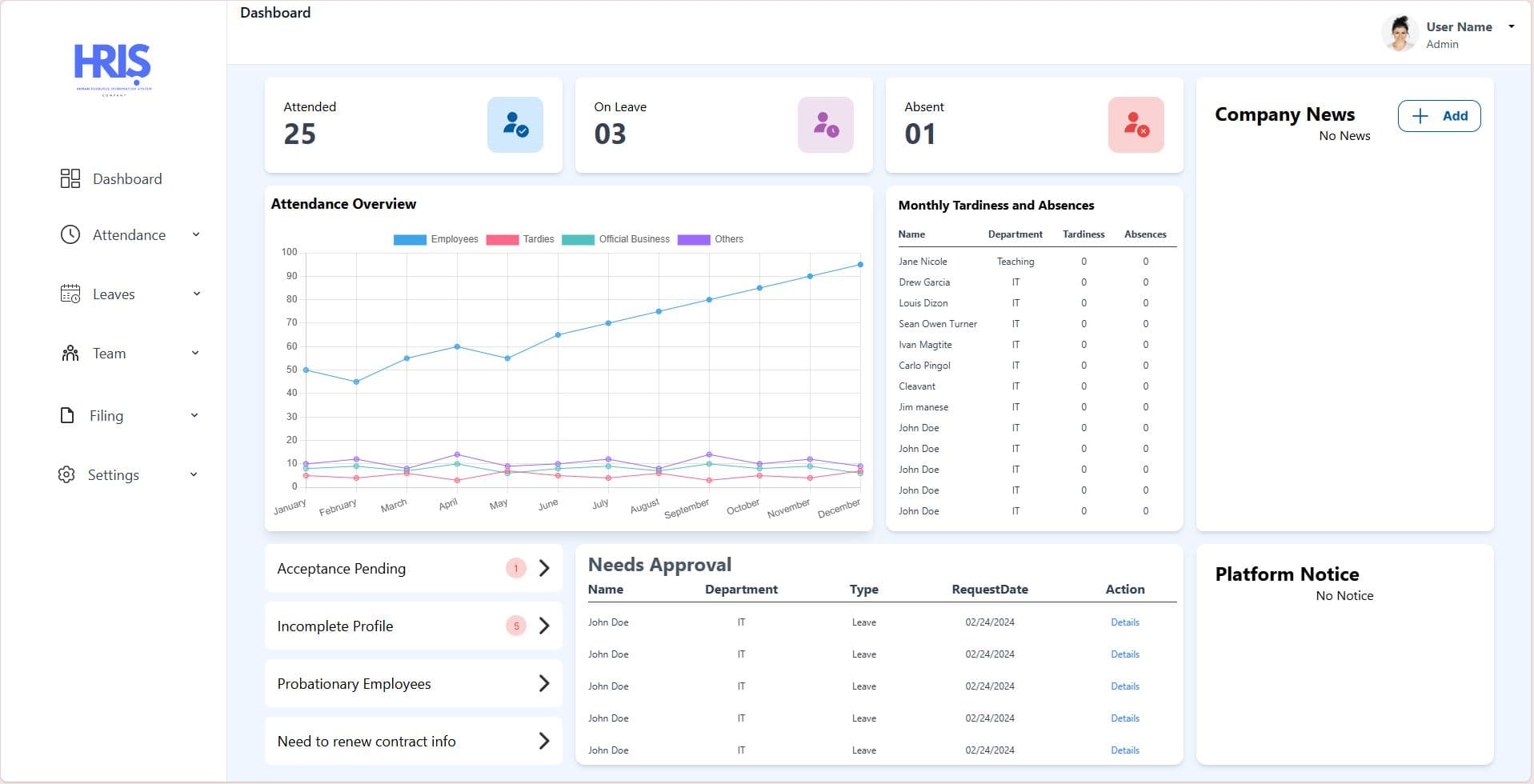Expand the Filing sidebar menu chevron
The image size is (1534, 784).
194,415
